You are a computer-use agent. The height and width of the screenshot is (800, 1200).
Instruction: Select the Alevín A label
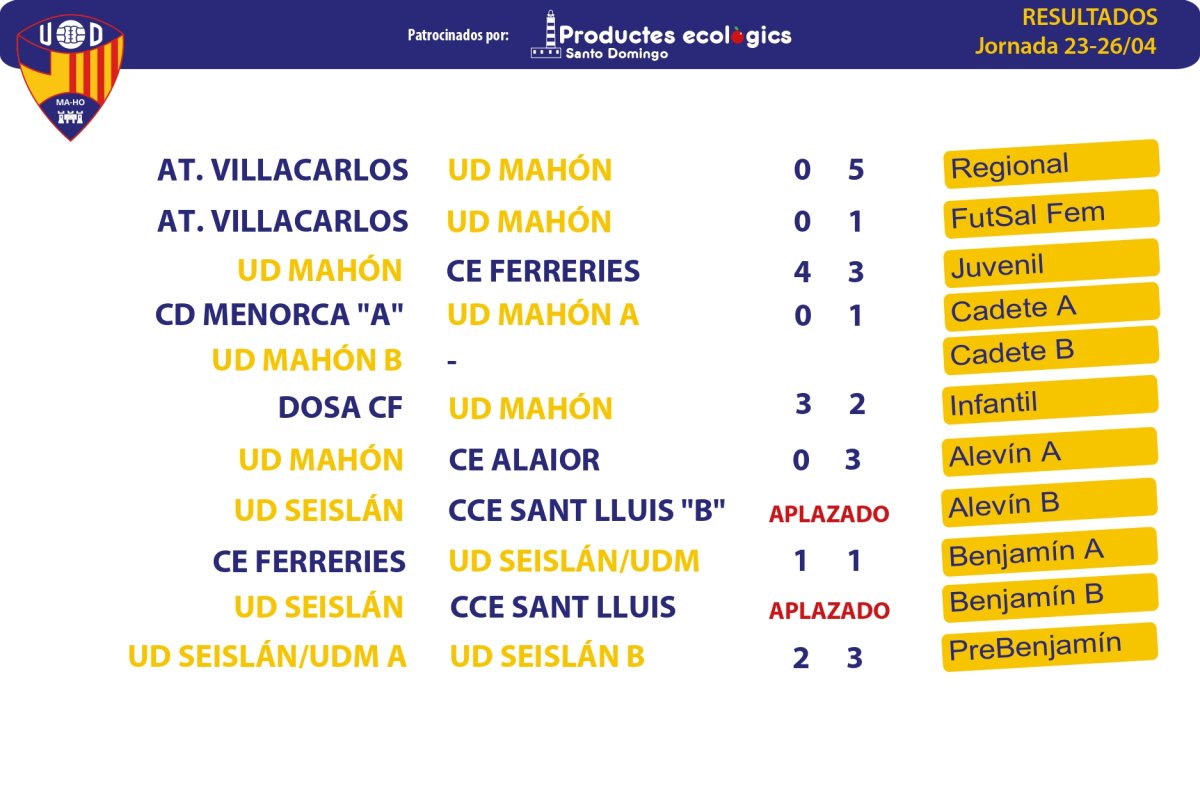coord(1051,452)
